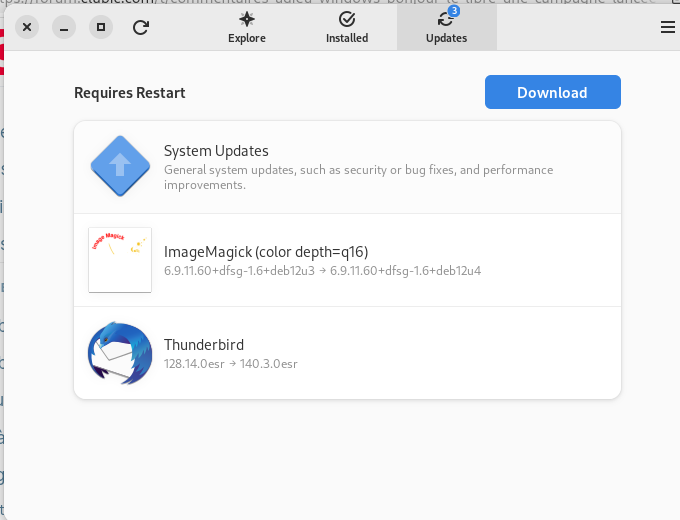Click the Thunderbird bird icon
Image resolution: width=680 pixels, height=520 pixels.
(120, 353)
